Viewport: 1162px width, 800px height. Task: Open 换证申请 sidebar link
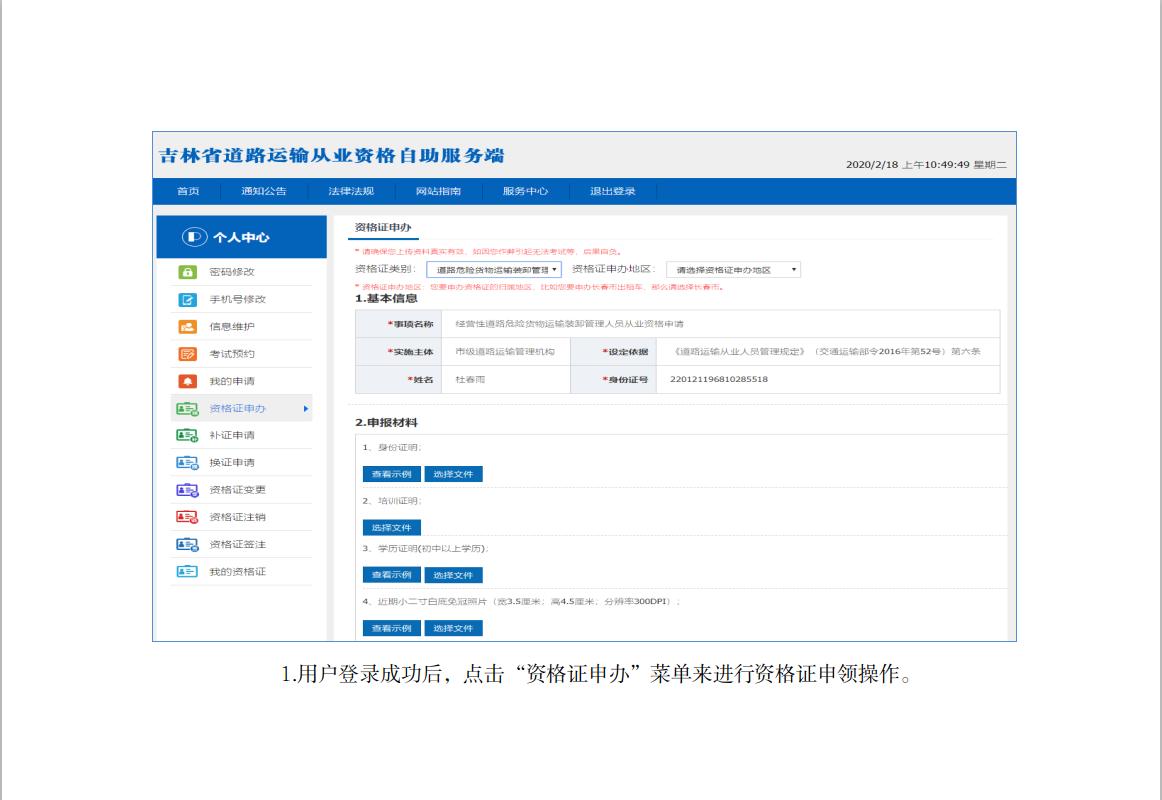click(232, 463)
